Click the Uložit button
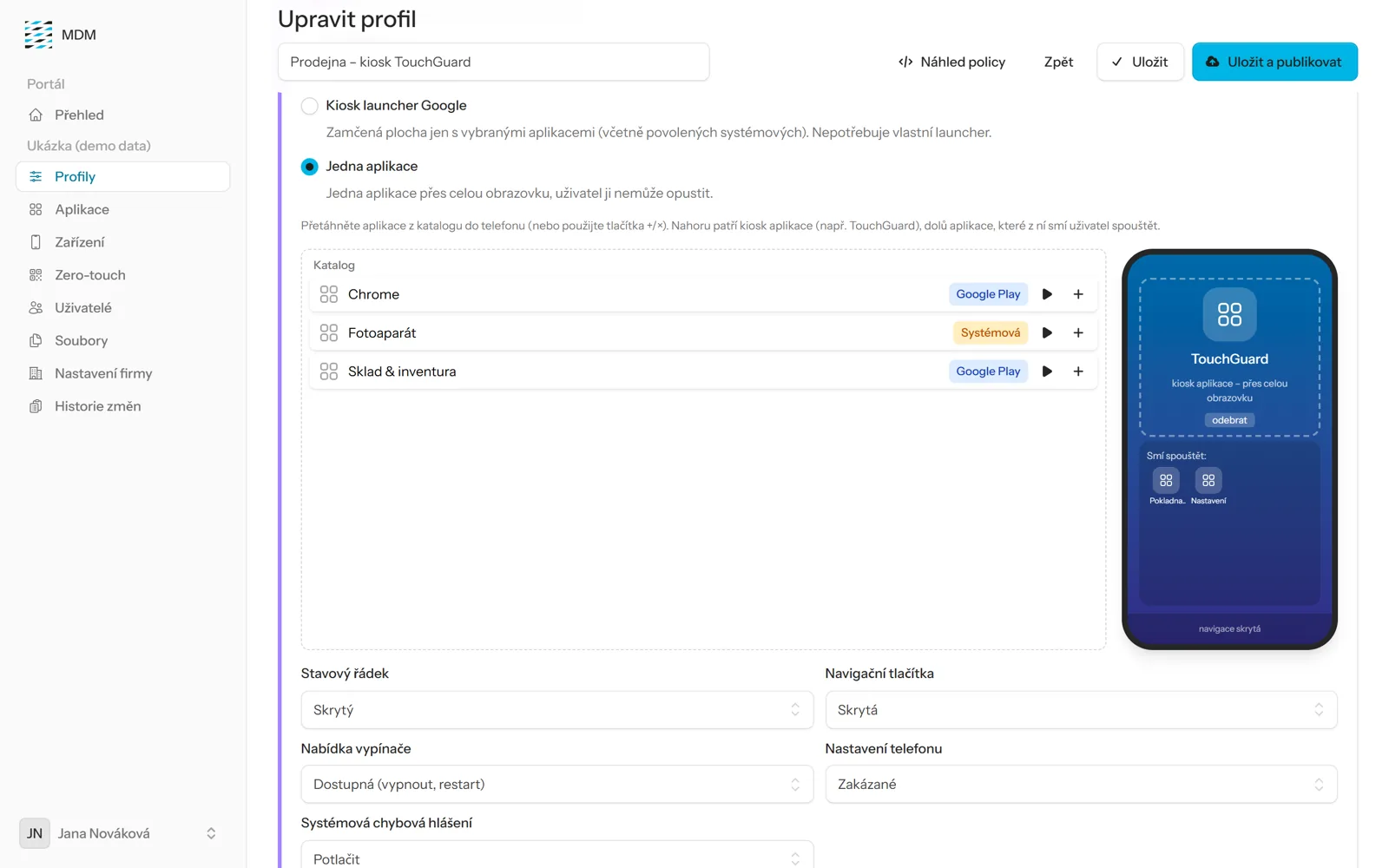Image resolution: width=1389 pixels, height=868 pixels. point(1140,62)
